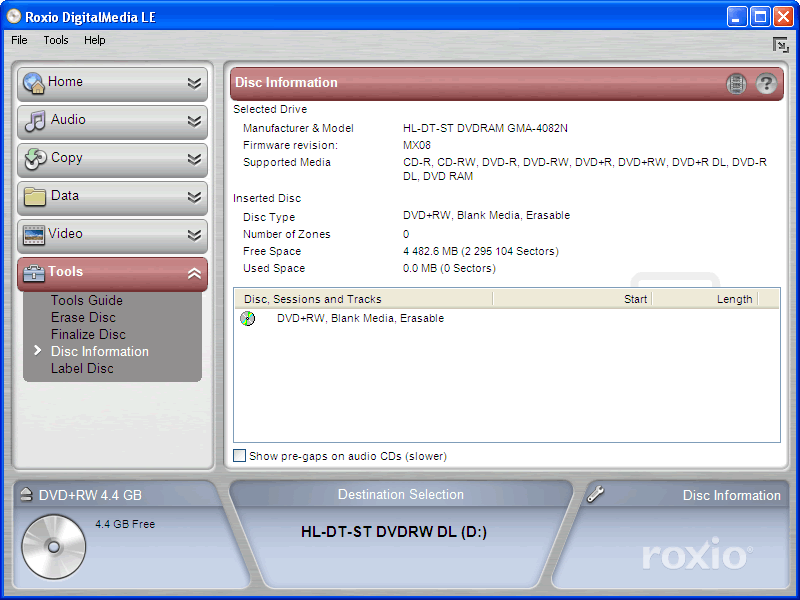Click the model value HL-DT-ST DVDRAM GMA-4082N
This screenshot has width=800, height=600.
(x=485, y=128)
